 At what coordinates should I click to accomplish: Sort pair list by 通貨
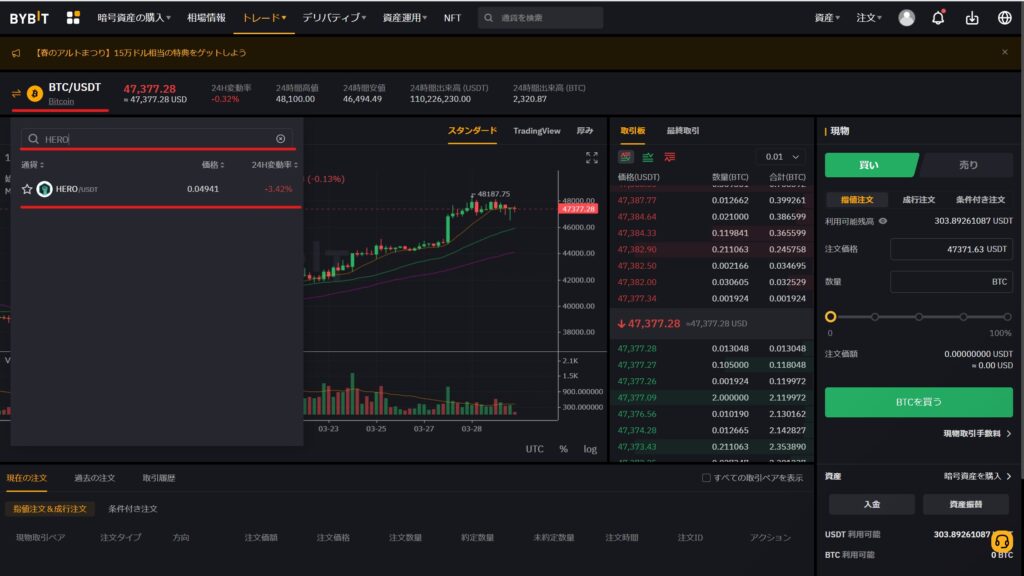pos(33,165)
